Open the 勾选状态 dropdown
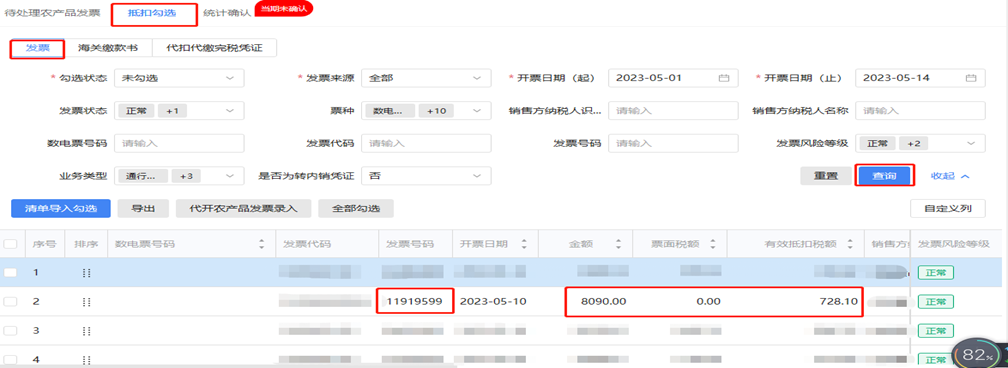1008x368 pixels. (179, 78)
